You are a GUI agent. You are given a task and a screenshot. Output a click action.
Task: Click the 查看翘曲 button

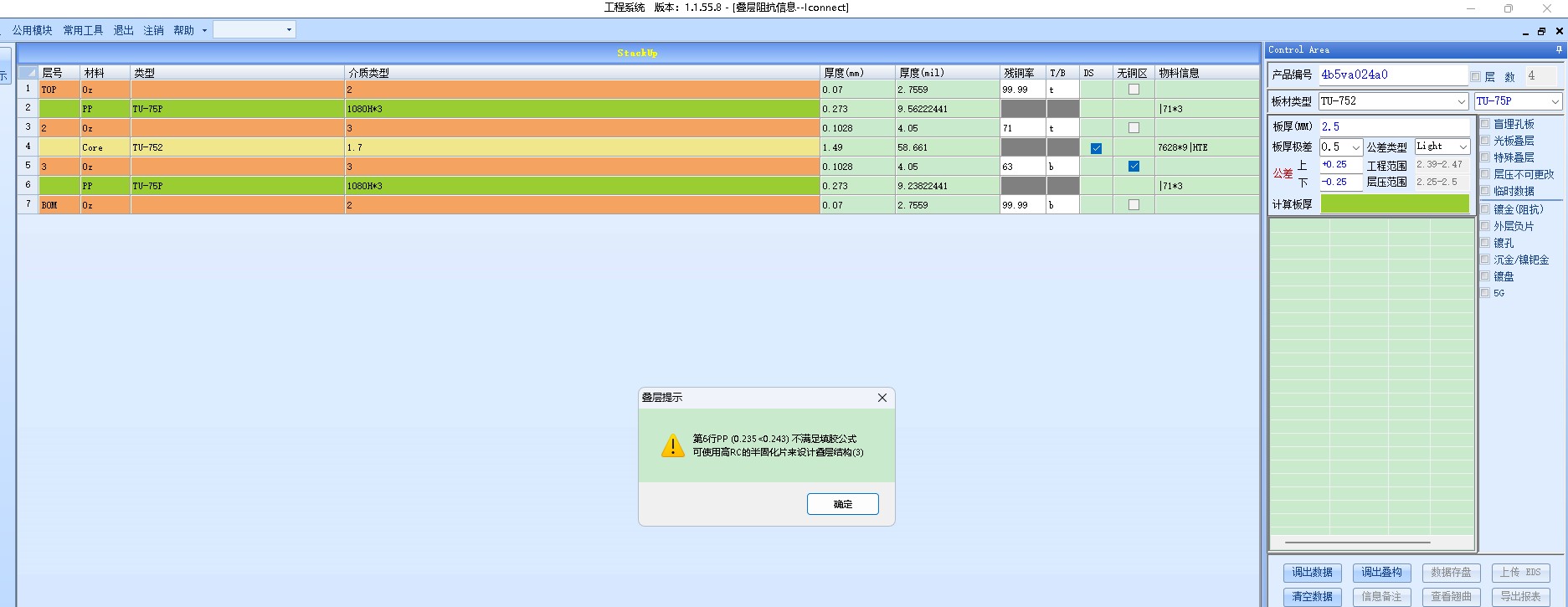click(x=1451, y=597)
